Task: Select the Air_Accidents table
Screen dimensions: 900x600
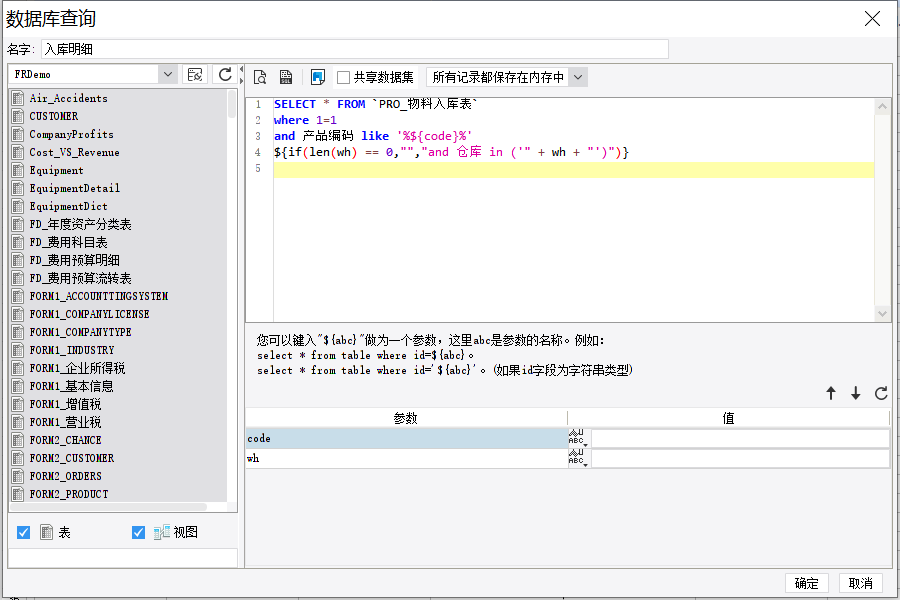Action: 68,98
